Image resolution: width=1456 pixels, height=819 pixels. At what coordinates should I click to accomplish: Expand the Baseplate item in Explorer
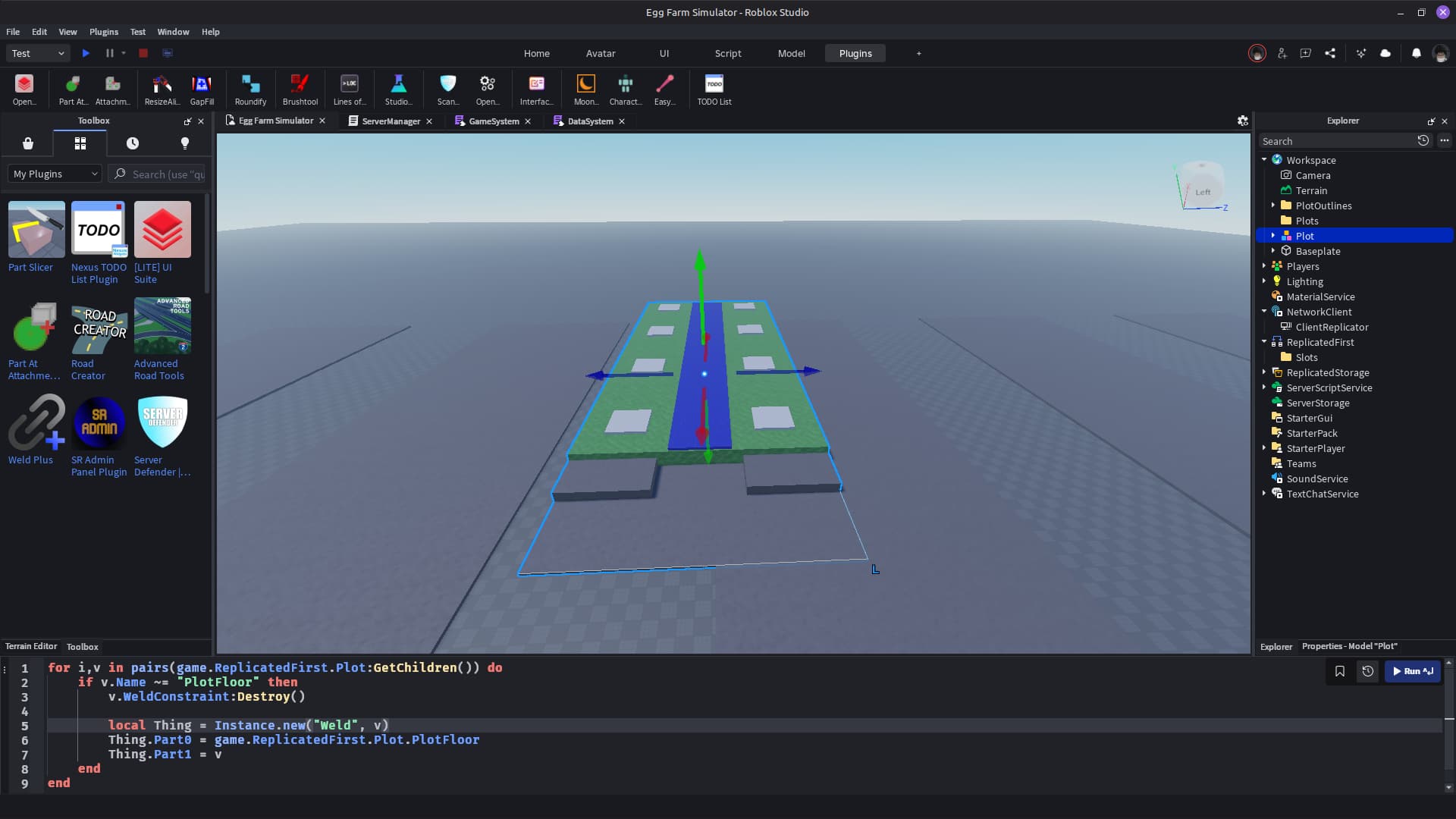click(1272, 251)
